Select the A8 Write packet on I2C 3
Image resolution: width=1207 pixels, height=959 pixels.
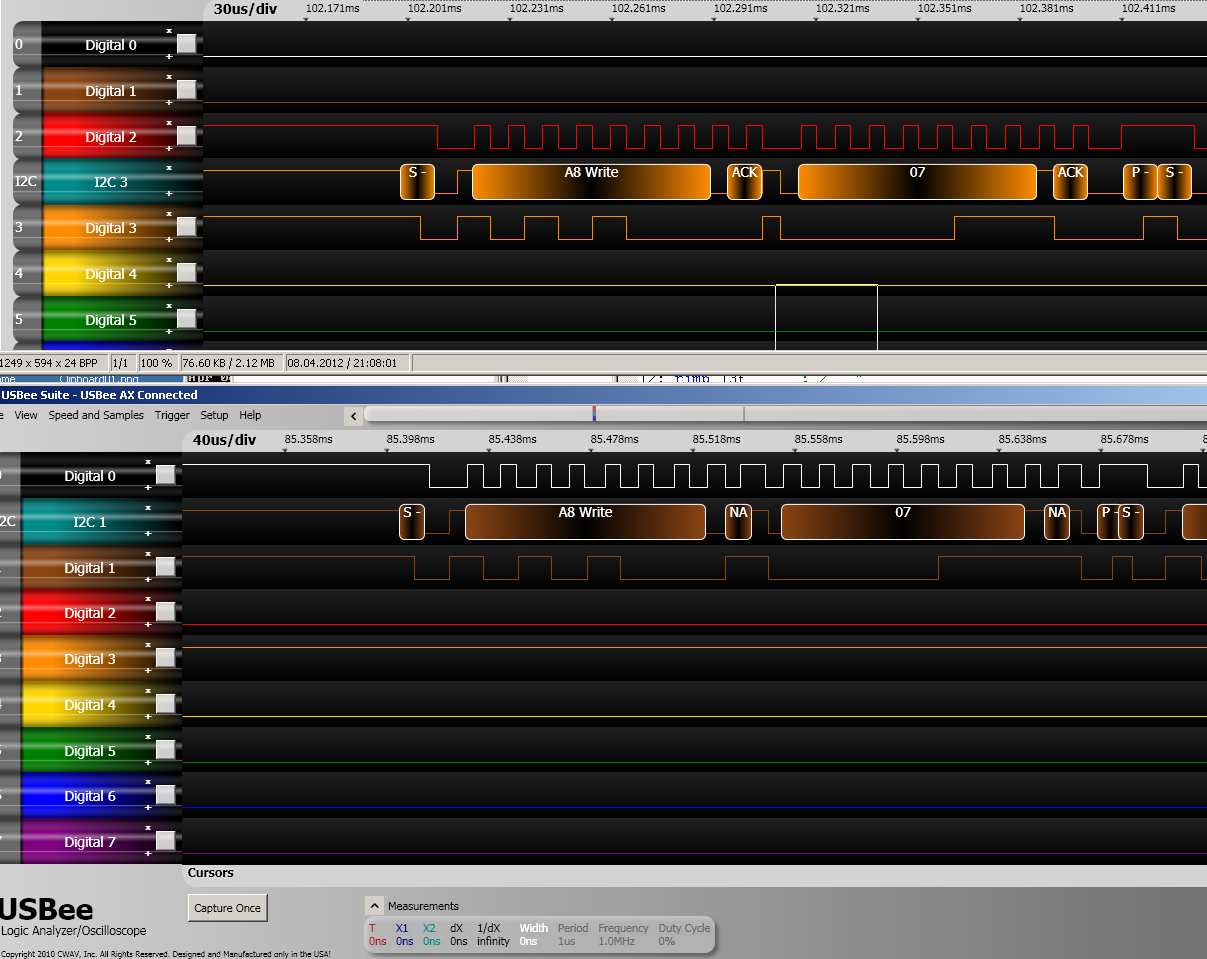591,182
